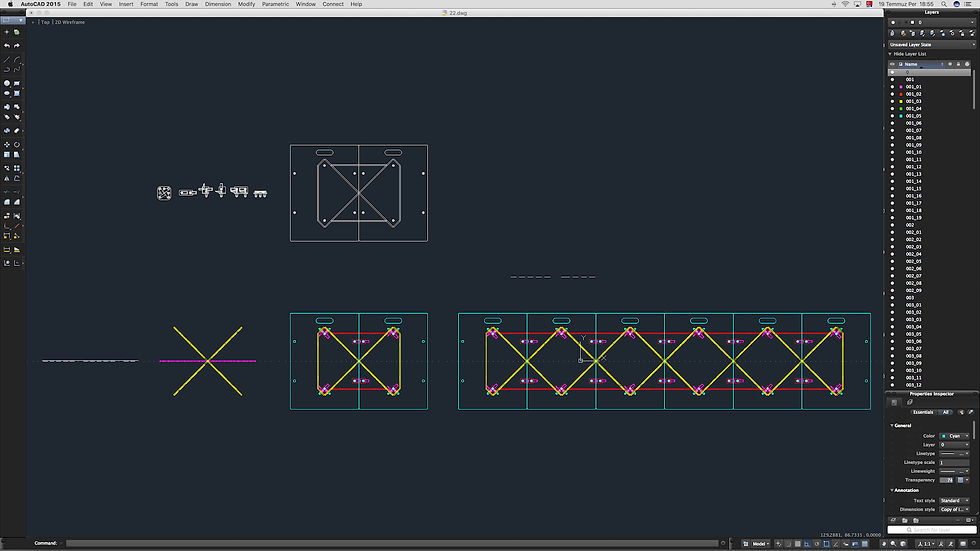Screen dimensions: 980x551
Task: Click the Top view label
Action: tap(45, 22)
